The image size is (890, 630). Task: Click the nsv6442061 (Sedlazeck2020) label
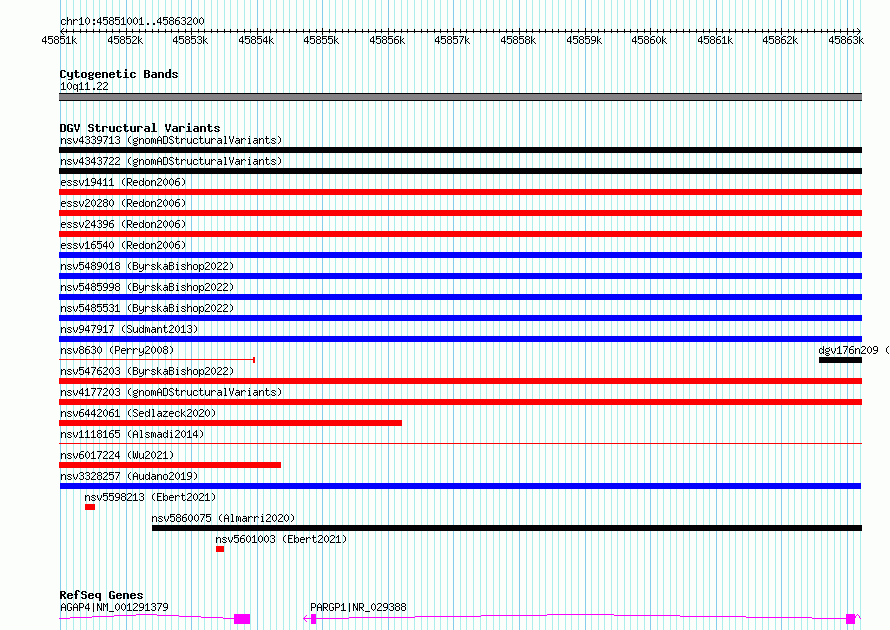pos(138,413)
